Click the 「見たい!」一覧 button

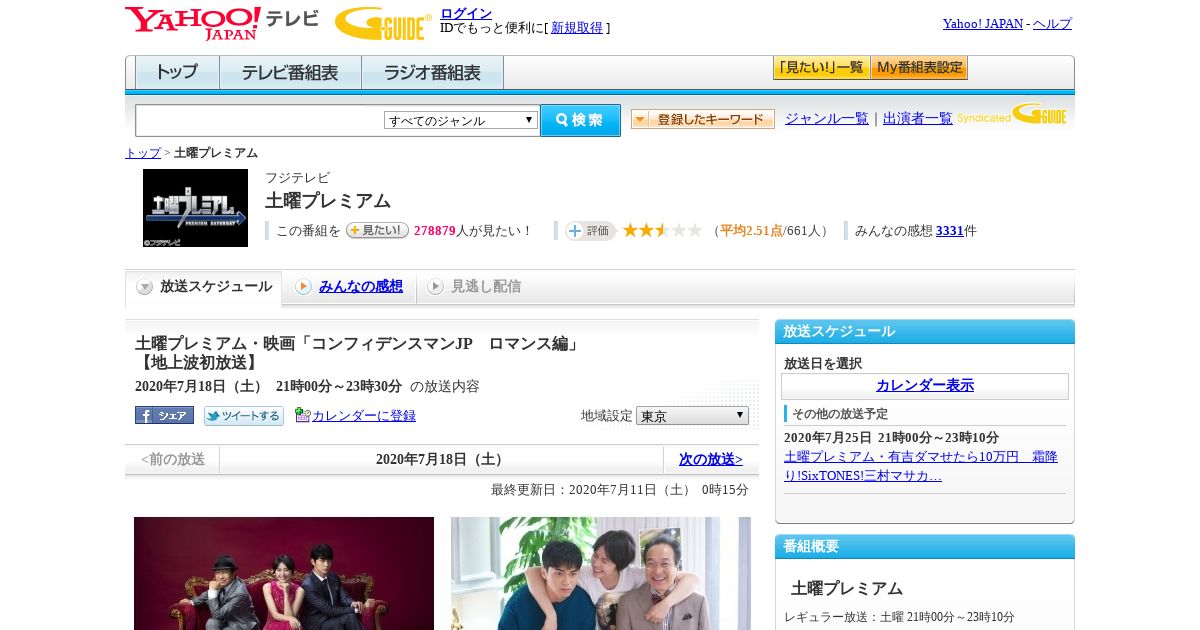click(x=821, y=68)
